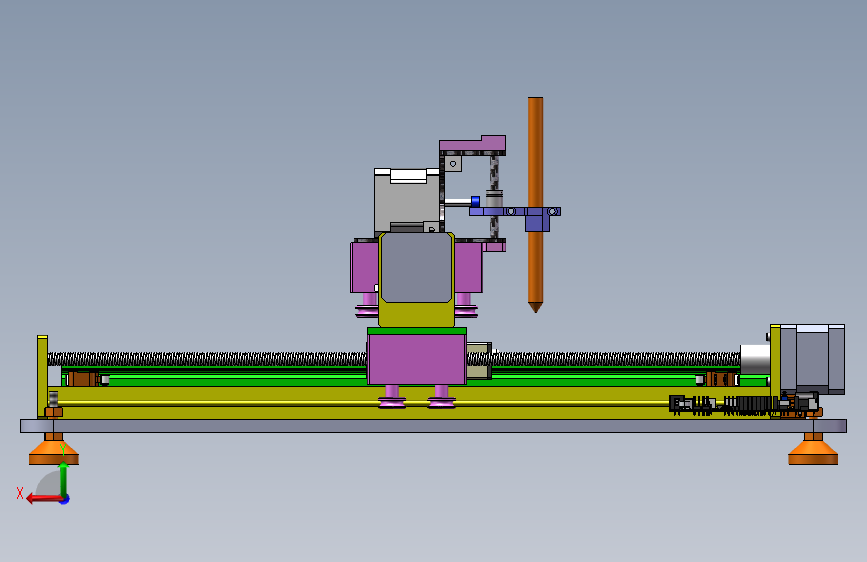Select the long gray base plate
Image resolution: width=867 pixels, height=562 pixels.
pyautogui.click(x=434, y=425)
